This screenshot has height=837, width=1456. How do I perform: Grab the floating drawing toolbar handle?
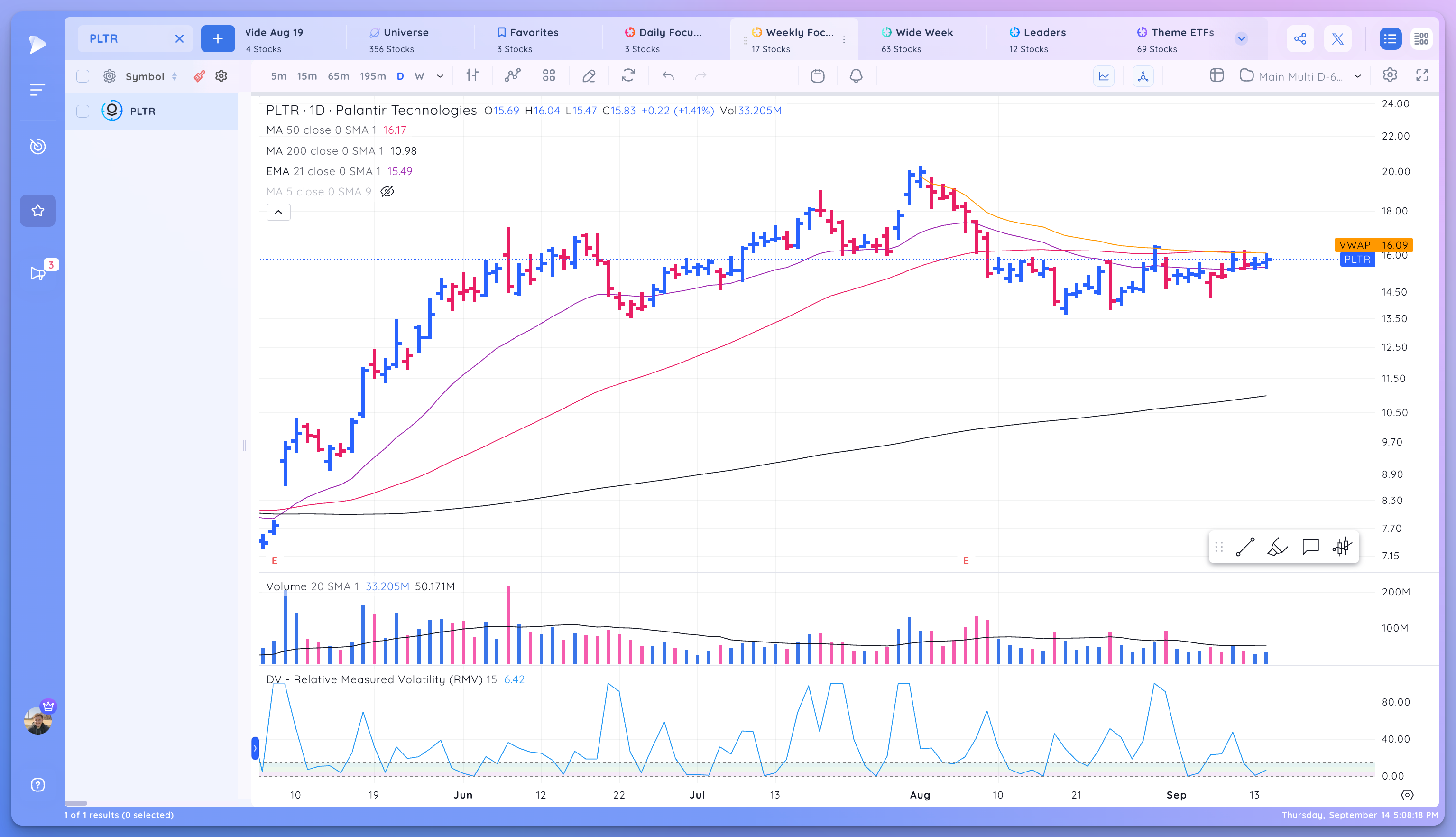[1219, 547]
